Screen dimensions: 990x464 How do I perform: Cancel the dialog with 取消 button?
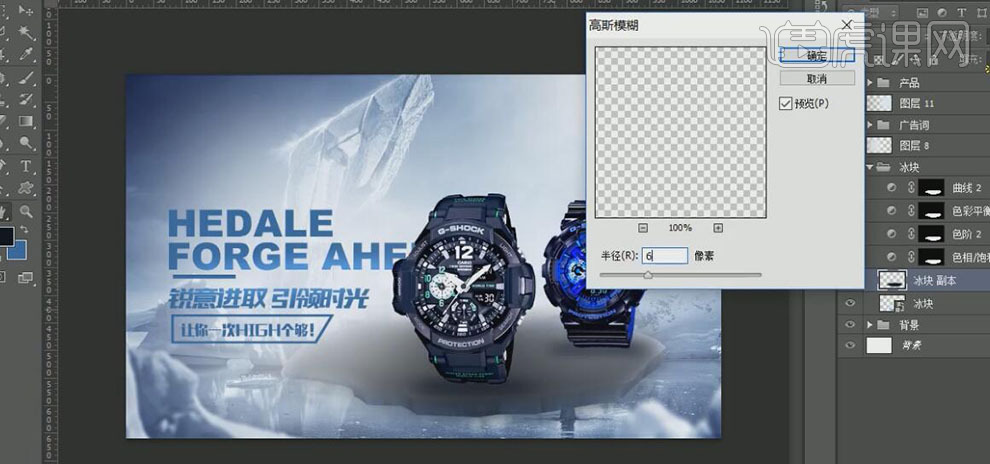pyautogui.click(x=817, y=78)
